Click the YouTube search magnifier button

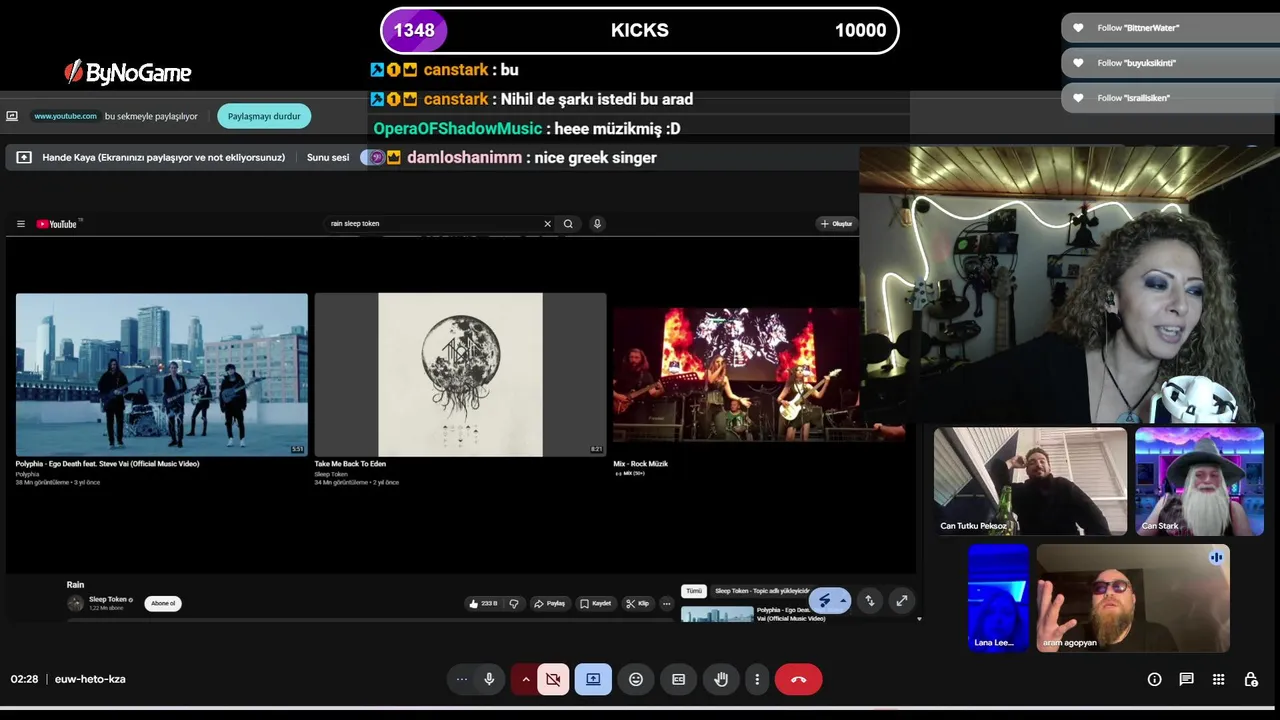[x=568, y=224]
